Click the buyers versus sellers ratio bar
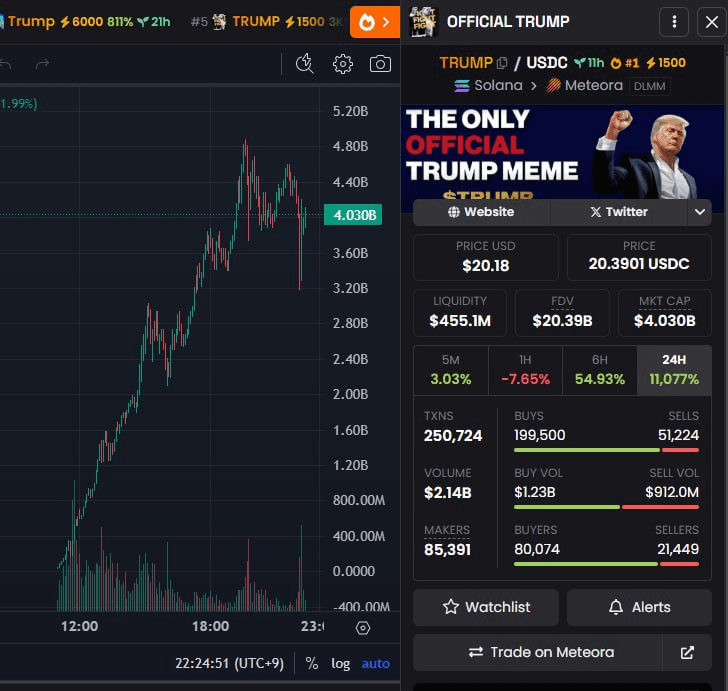Screen dimensions: 728x691 tap(606, 564)
